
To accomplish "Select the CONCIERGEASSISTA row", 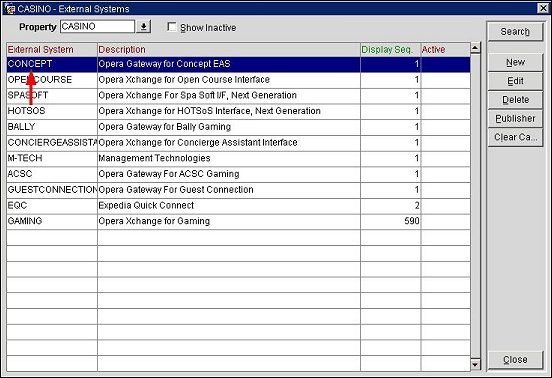I will (238, 143).
